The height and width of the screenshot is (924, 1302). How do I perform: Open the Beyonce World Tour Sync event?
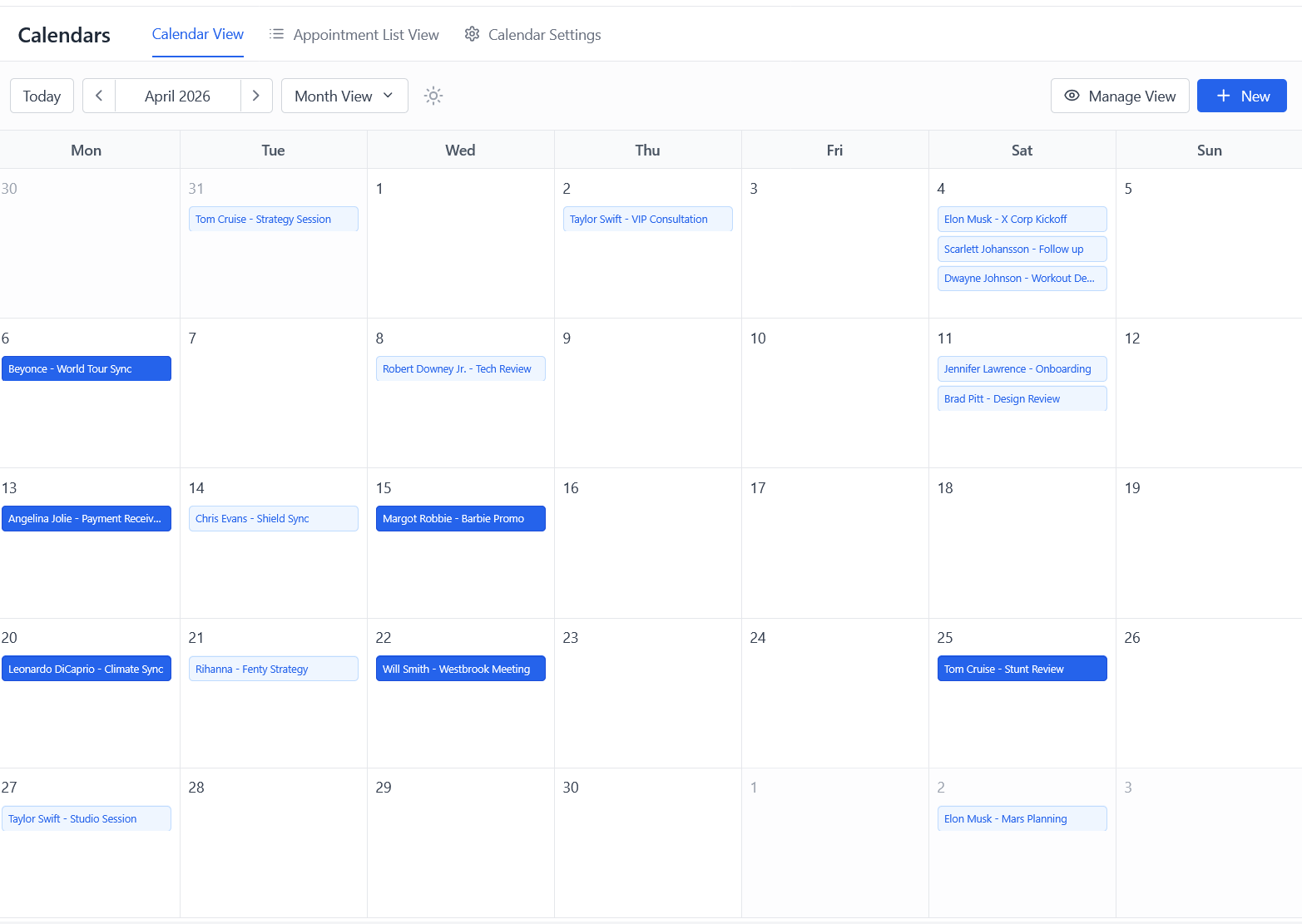click(x=87, y=368)
